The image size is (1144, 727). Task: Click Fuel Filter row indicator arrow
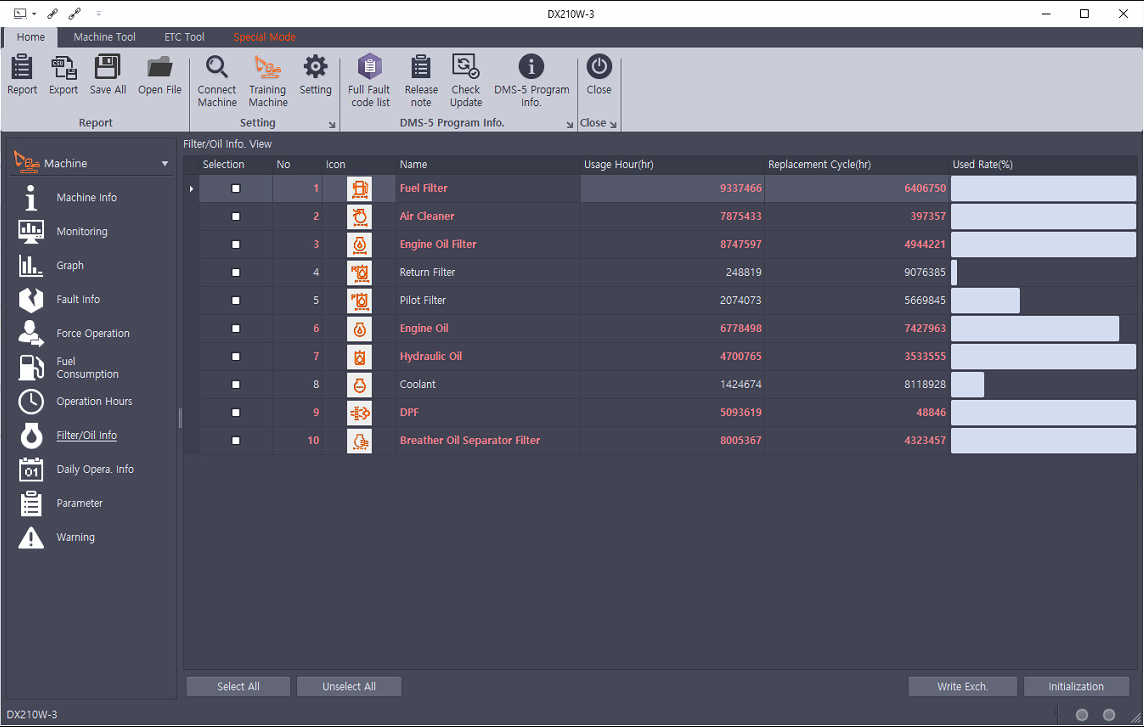pos(191,188)
